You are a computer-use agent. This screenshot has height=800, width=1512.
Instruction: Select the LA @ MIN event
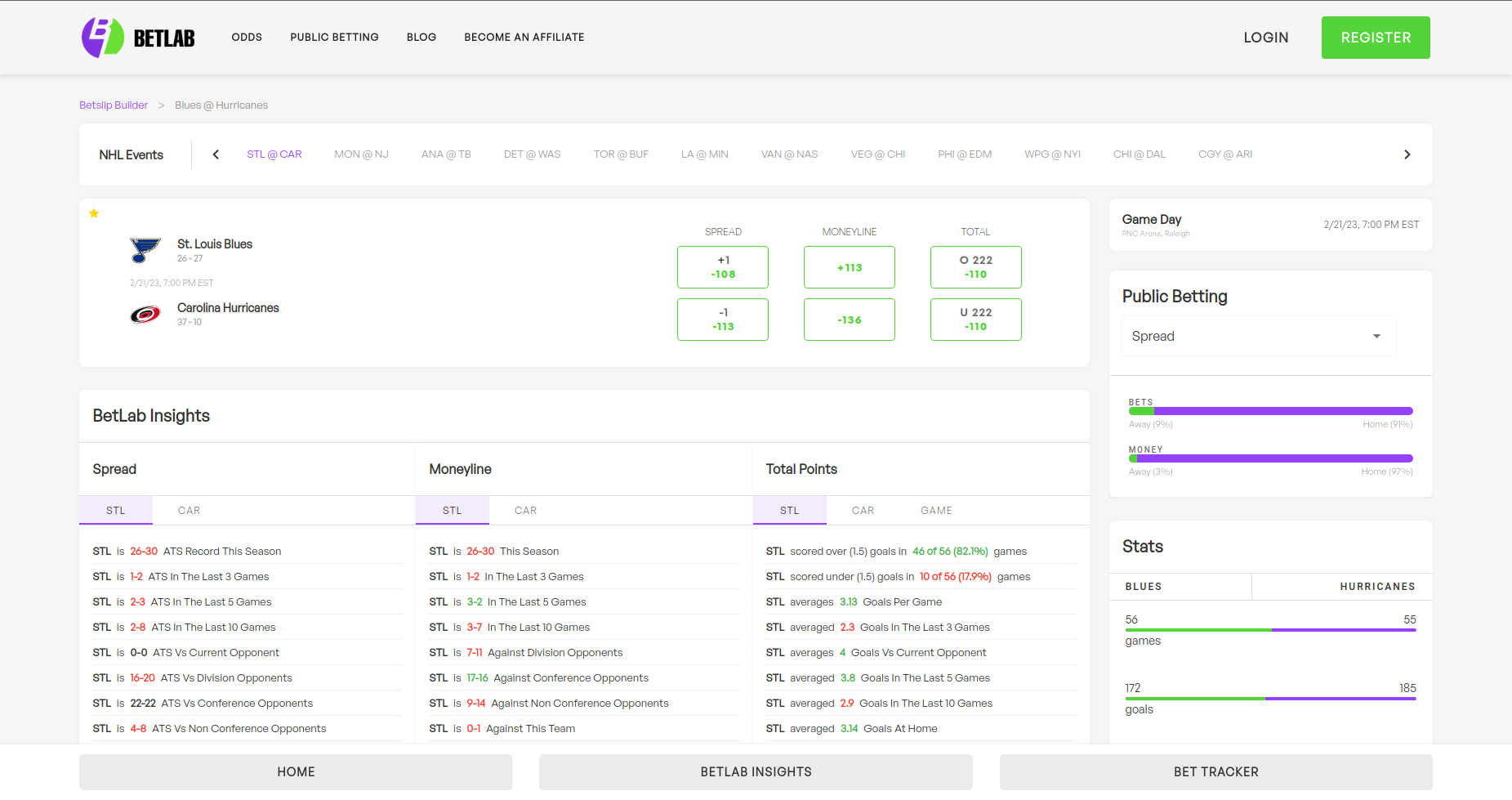705,154
